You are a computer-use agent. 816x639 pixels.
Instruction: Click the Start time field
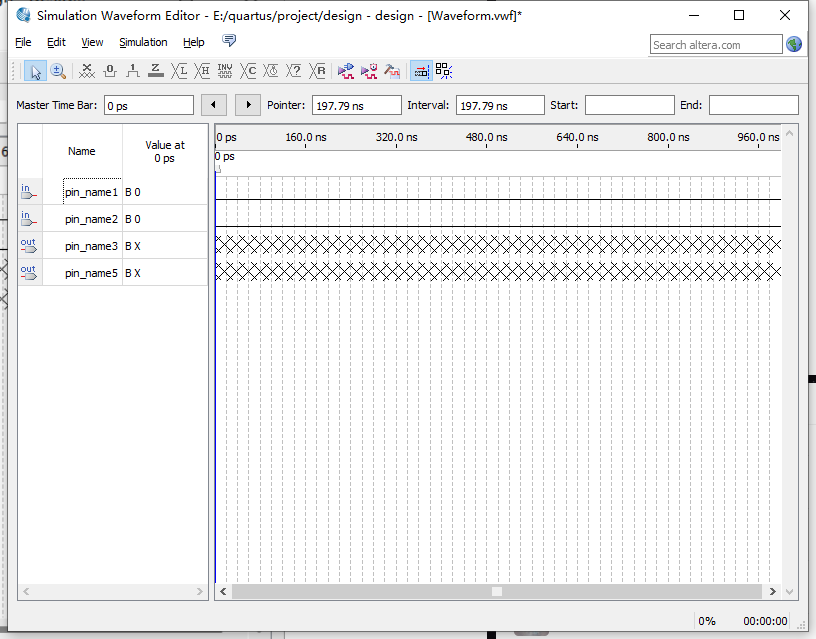[630, 105]
